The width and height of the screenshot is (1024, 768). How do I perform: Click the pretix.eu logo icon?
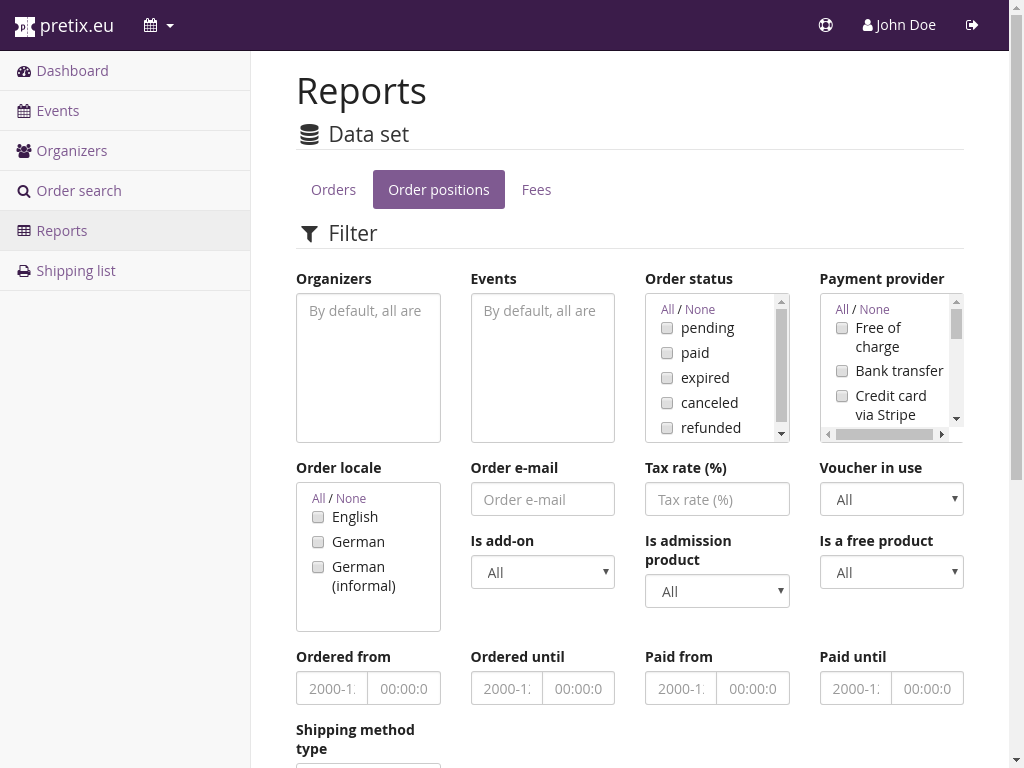coord(25,26)
